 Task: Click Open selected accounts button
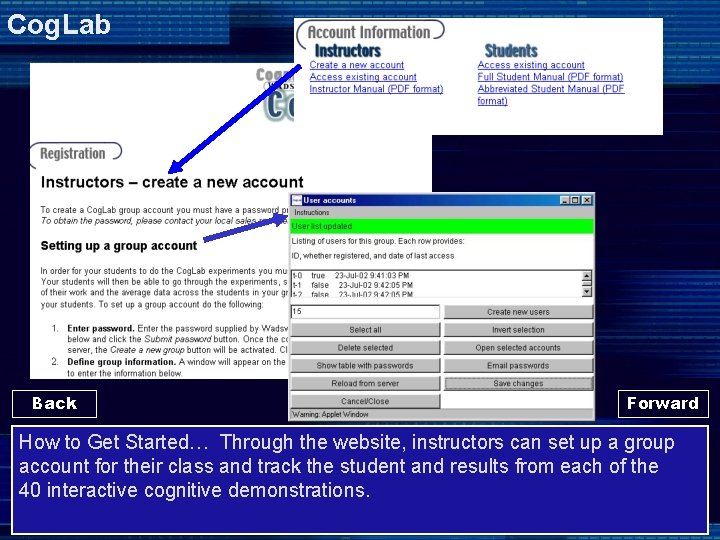tap(518, 348)
